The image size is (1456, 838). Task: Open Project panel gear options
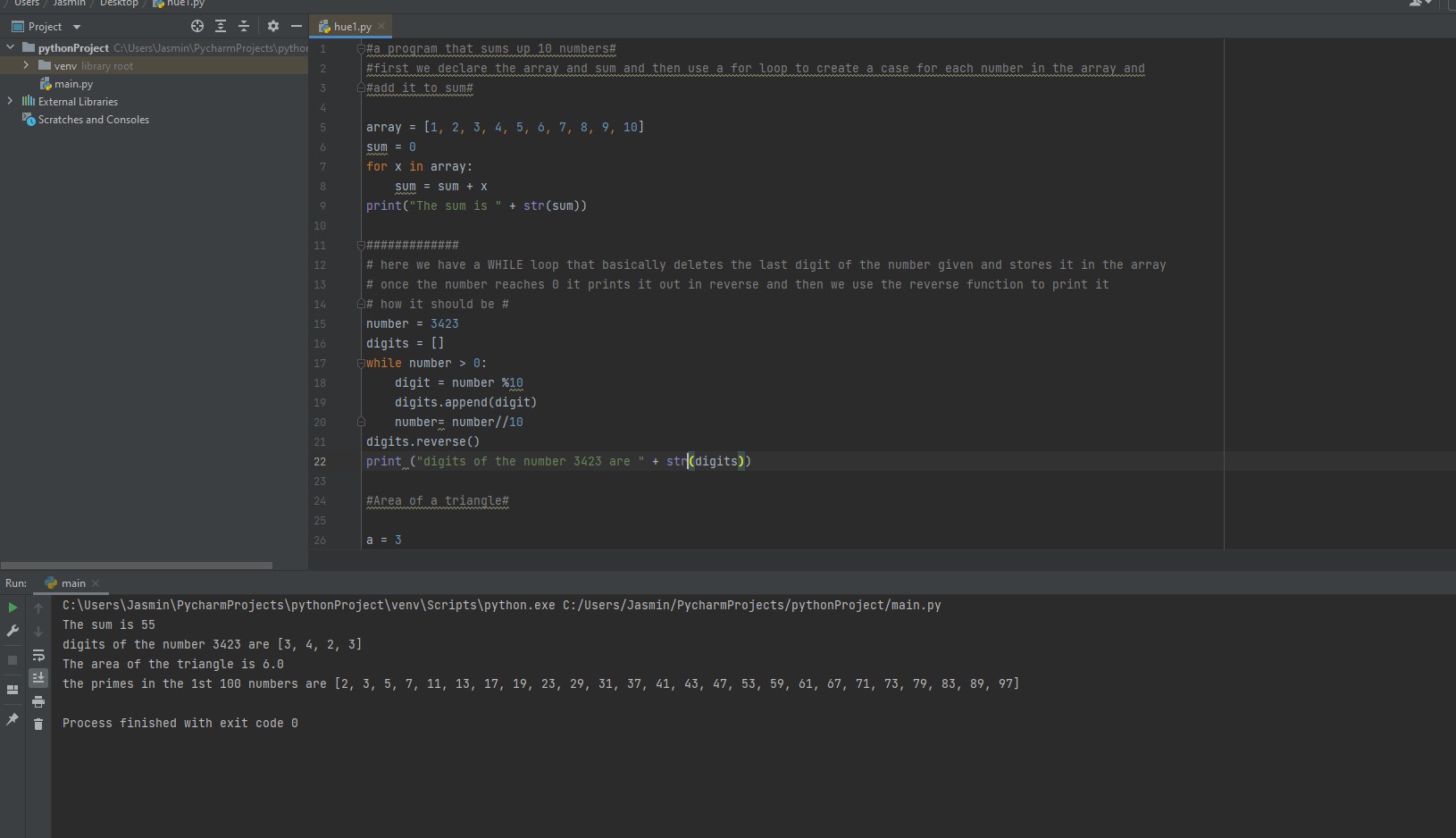coord(273,27)
